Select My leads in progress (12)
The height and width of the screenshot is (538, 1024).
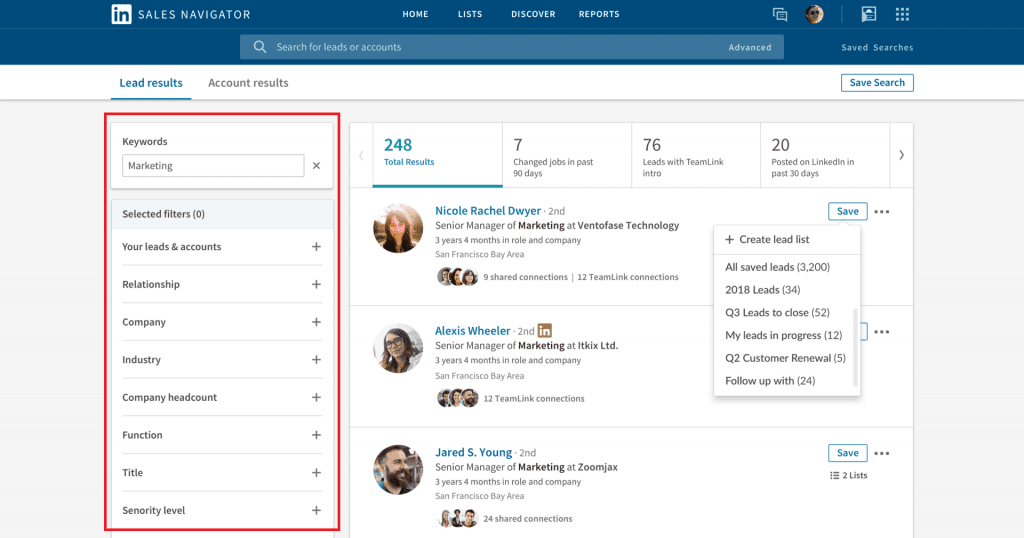[x=784, y=336]
